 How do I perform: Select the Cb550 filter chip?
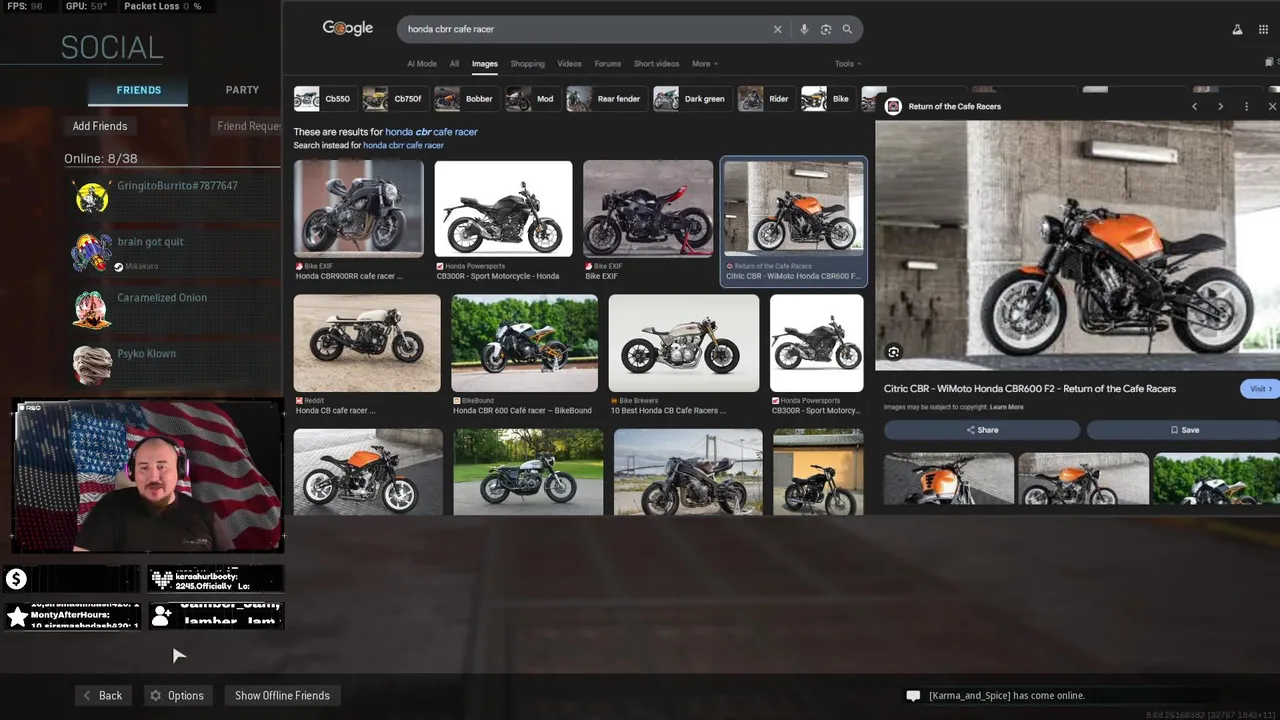coord(324,99)
